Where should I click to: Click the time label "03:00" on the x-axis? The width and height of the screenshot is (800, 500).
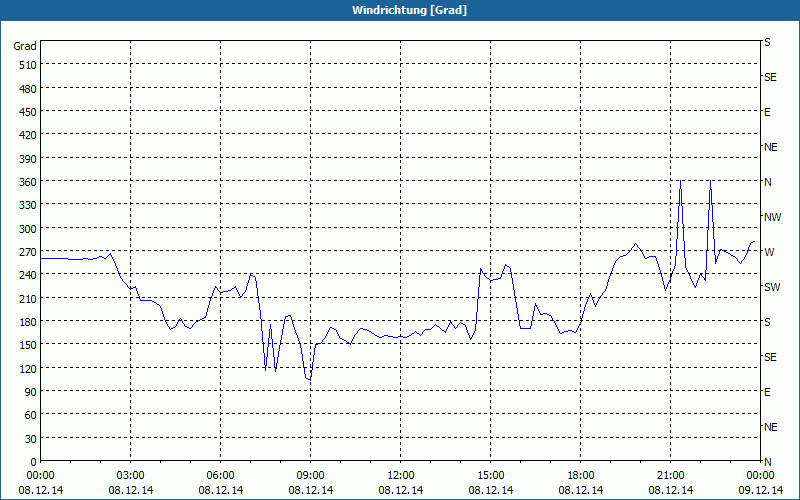point(131,476)
